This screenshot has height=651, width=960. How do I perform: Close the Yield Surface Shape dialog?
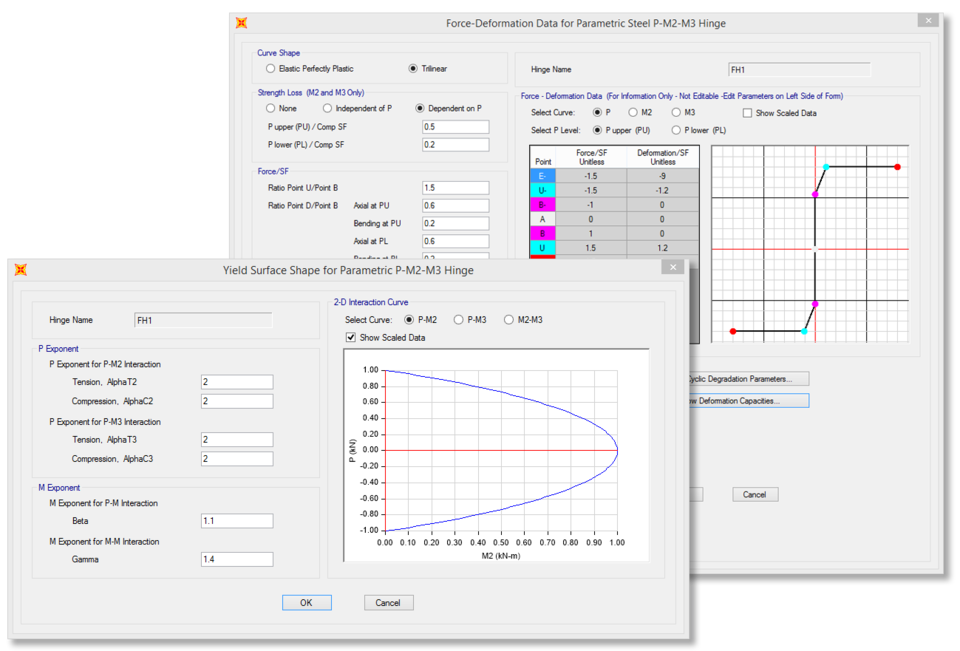click(673, 267)
